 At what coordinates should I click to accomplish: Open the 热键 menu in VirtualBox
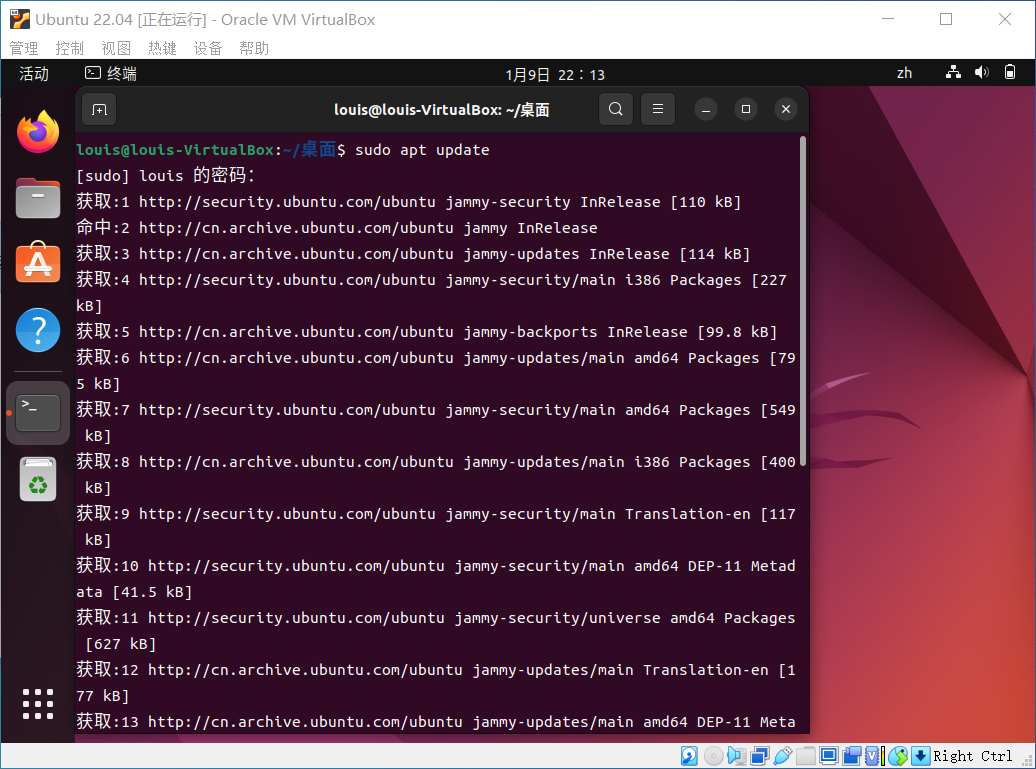(x=162, y=48)
